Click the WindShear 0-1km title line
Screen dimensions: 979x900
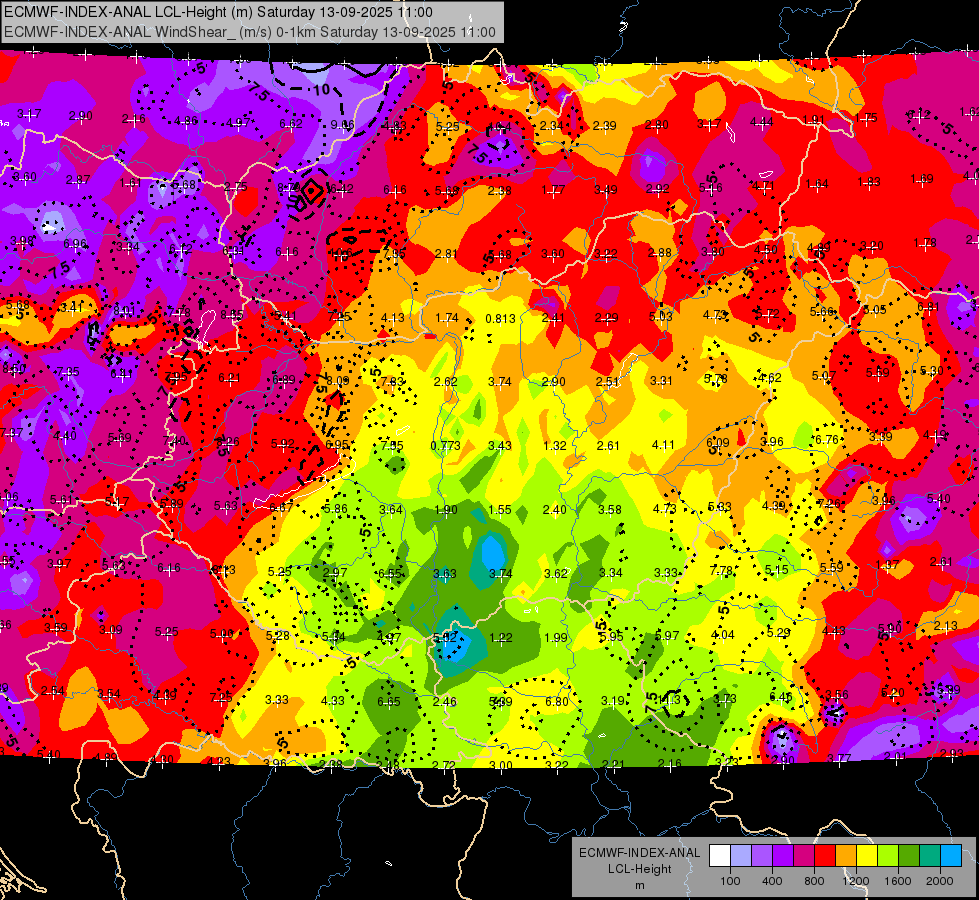click(250, 32)
